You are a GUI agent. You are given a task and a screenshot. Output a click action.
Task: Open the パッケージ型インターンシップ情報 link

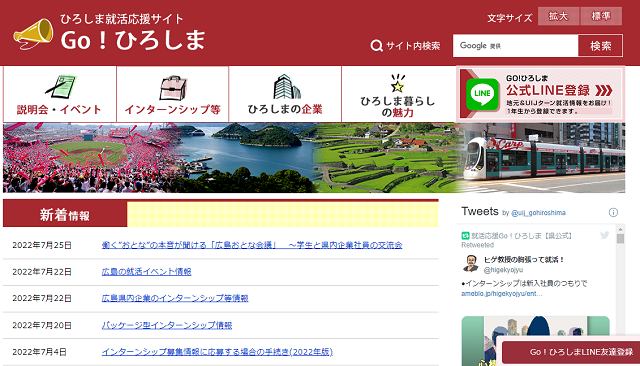167,325
